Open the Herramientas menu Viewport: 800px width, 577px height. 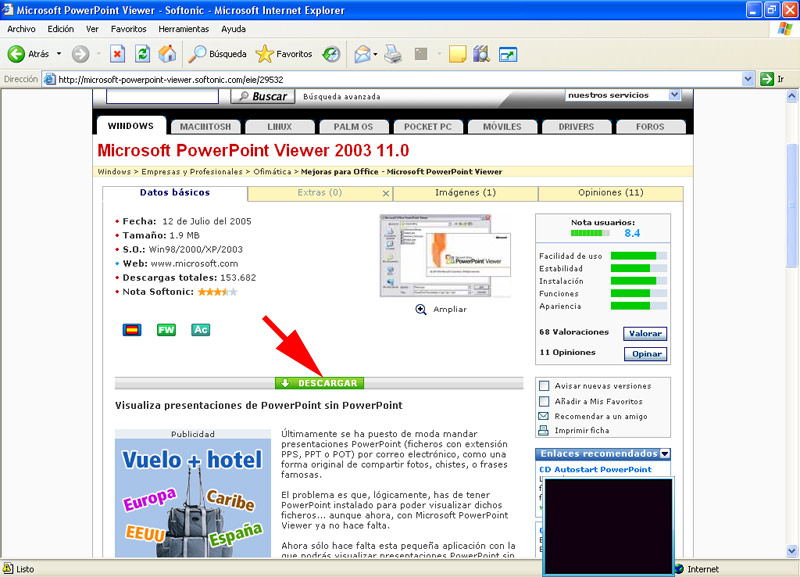[184, 29]
